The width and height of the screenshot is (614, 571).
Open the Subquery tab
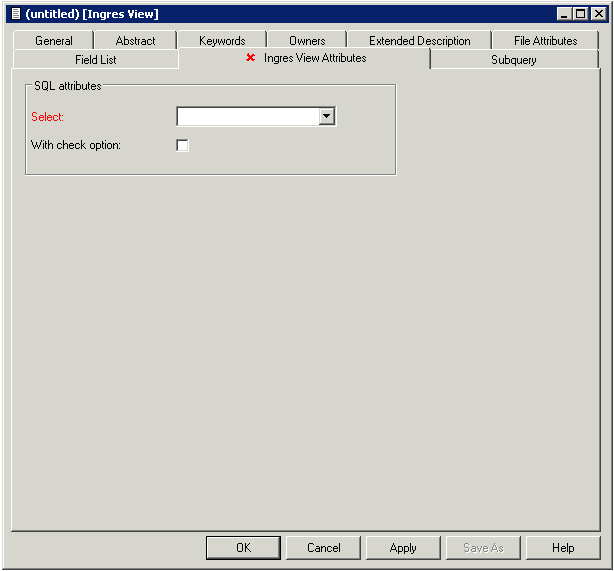click(514, 60)
